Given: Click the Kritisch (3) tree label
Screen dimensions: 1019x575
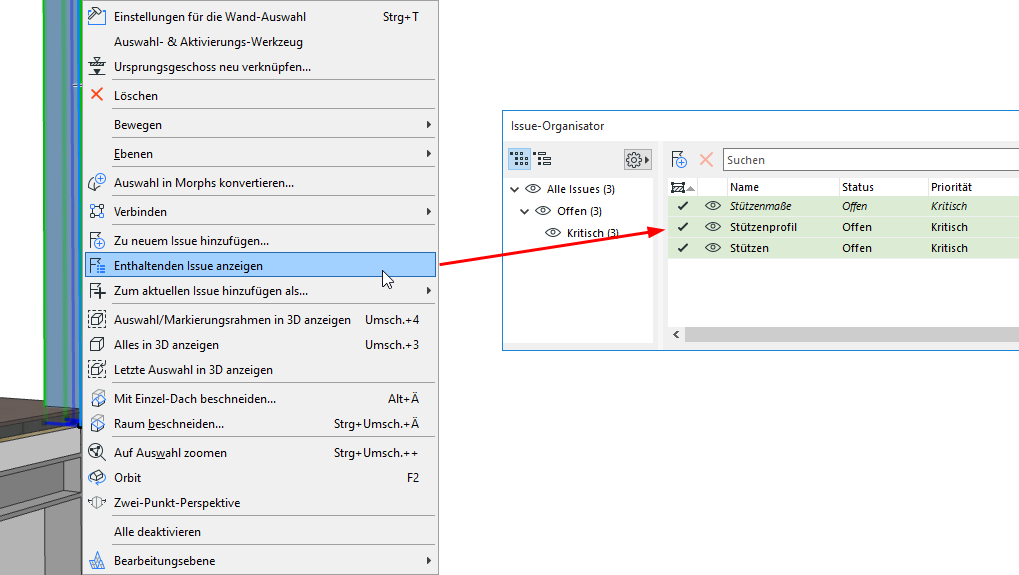Looking at the screenshot, I should (x=592, y=233).
